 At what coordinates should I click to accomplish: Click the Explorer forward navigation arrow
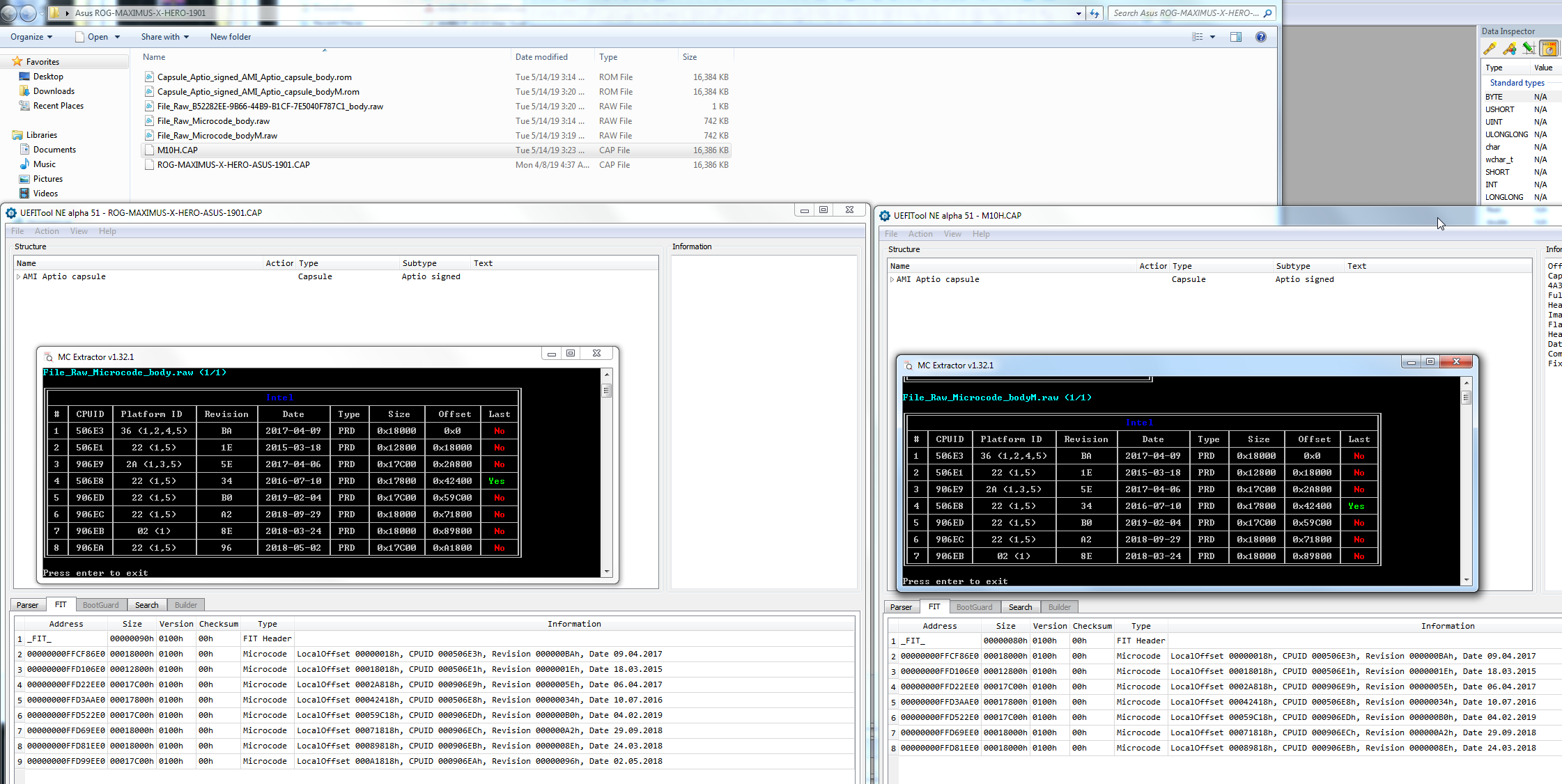28,13
